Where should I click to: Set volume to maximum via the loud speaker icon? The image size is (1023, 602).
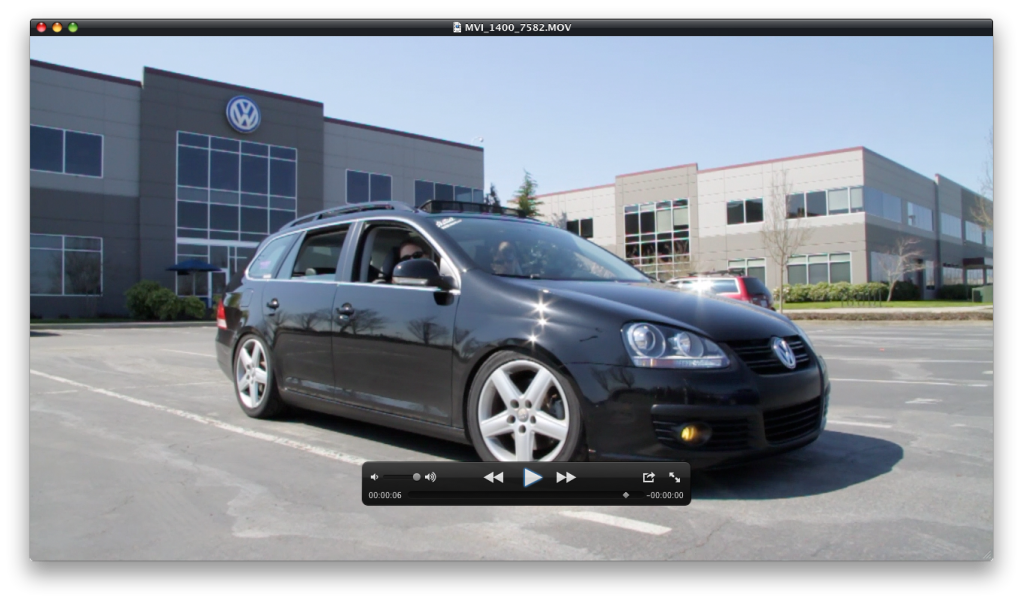[x=431, y=477]
